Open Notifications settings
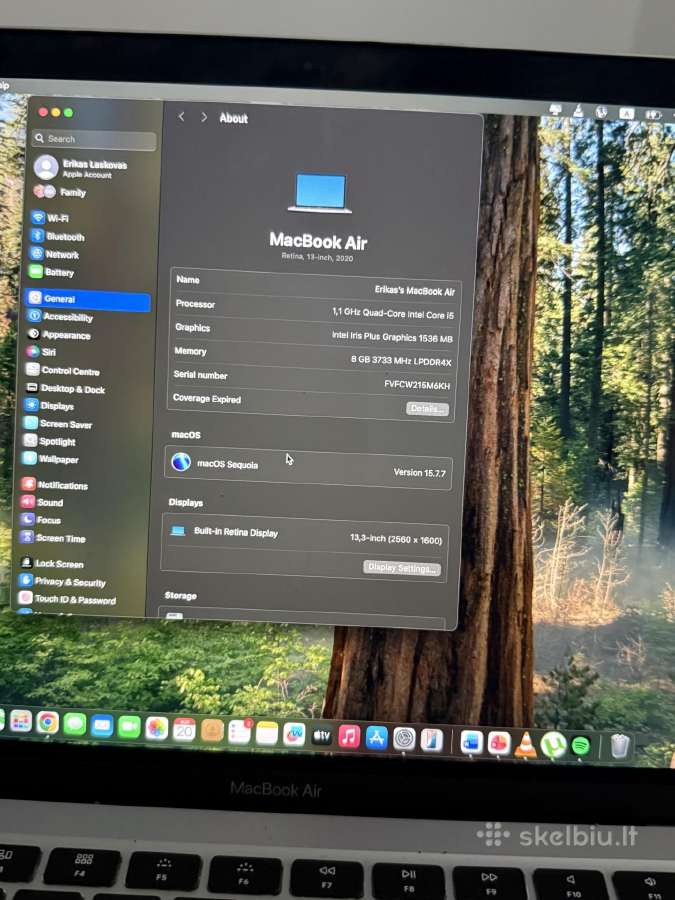 (55, 484)
